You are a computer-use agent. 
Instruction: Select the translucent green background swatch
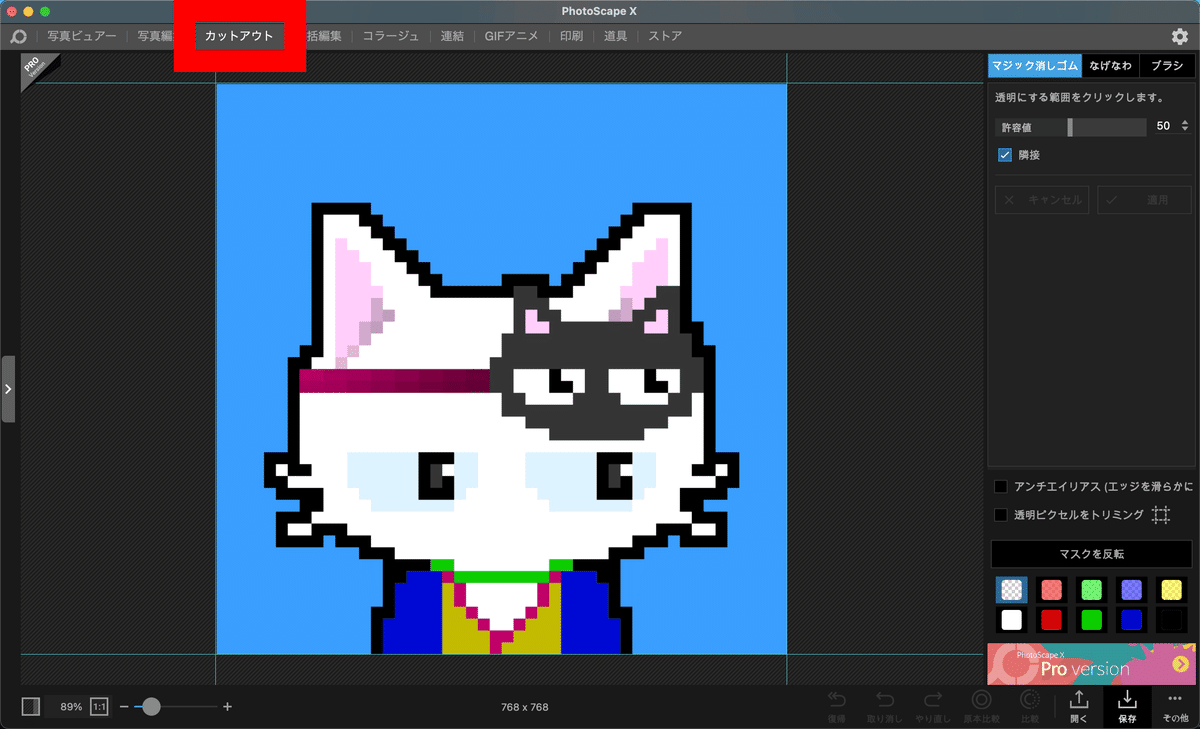(x=1091, y=590)
